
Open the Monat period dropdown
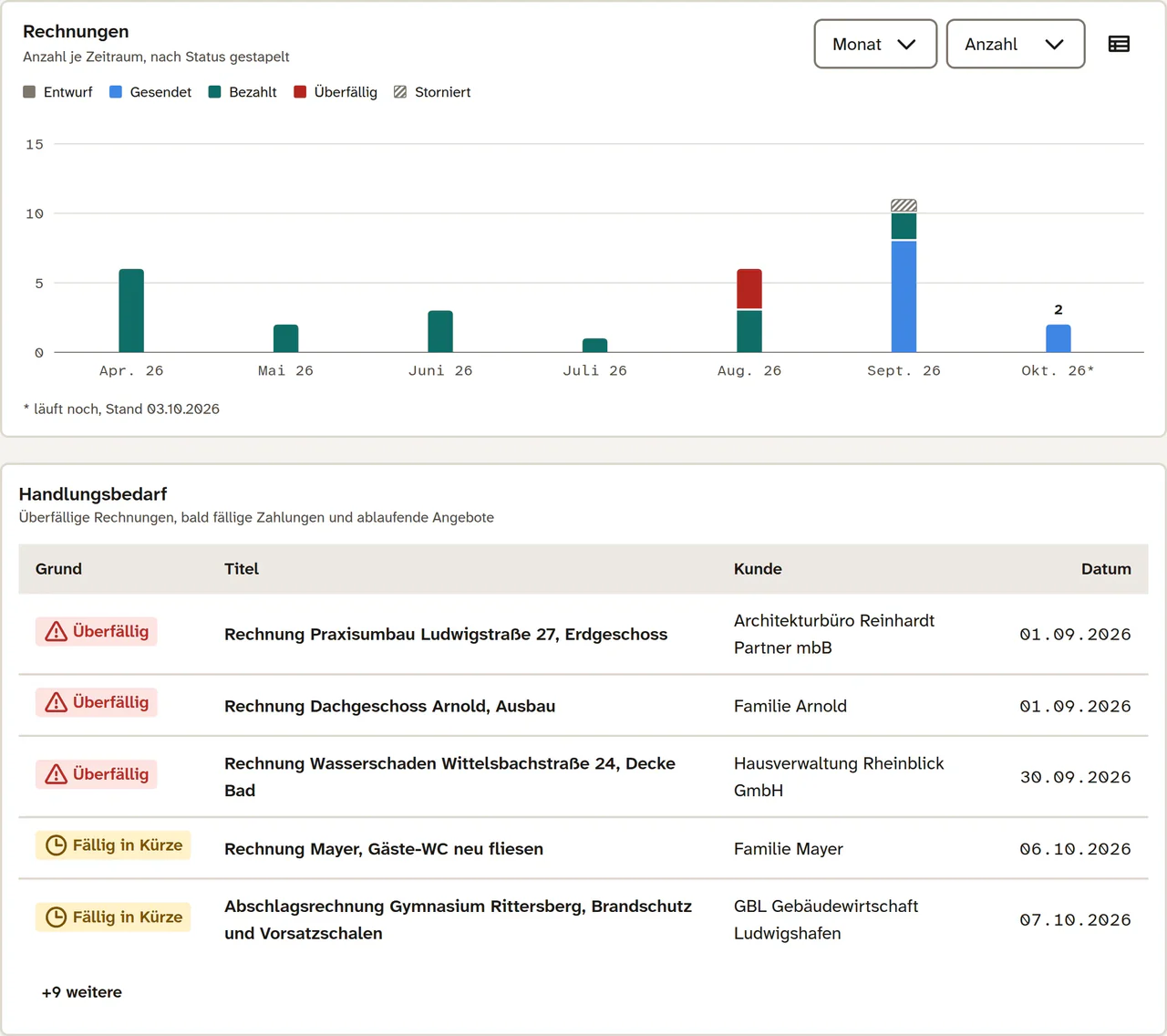(875, 44)
